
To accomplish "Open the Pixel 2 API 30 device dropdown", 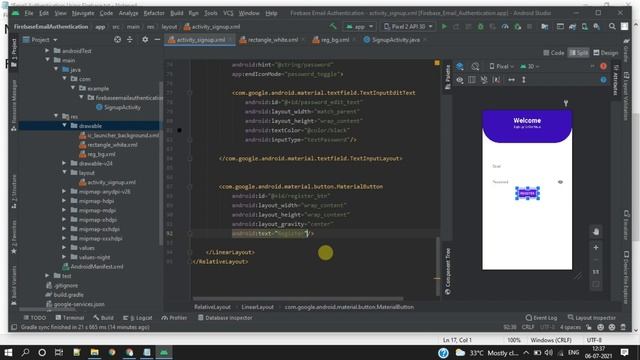I will point(408,27).
